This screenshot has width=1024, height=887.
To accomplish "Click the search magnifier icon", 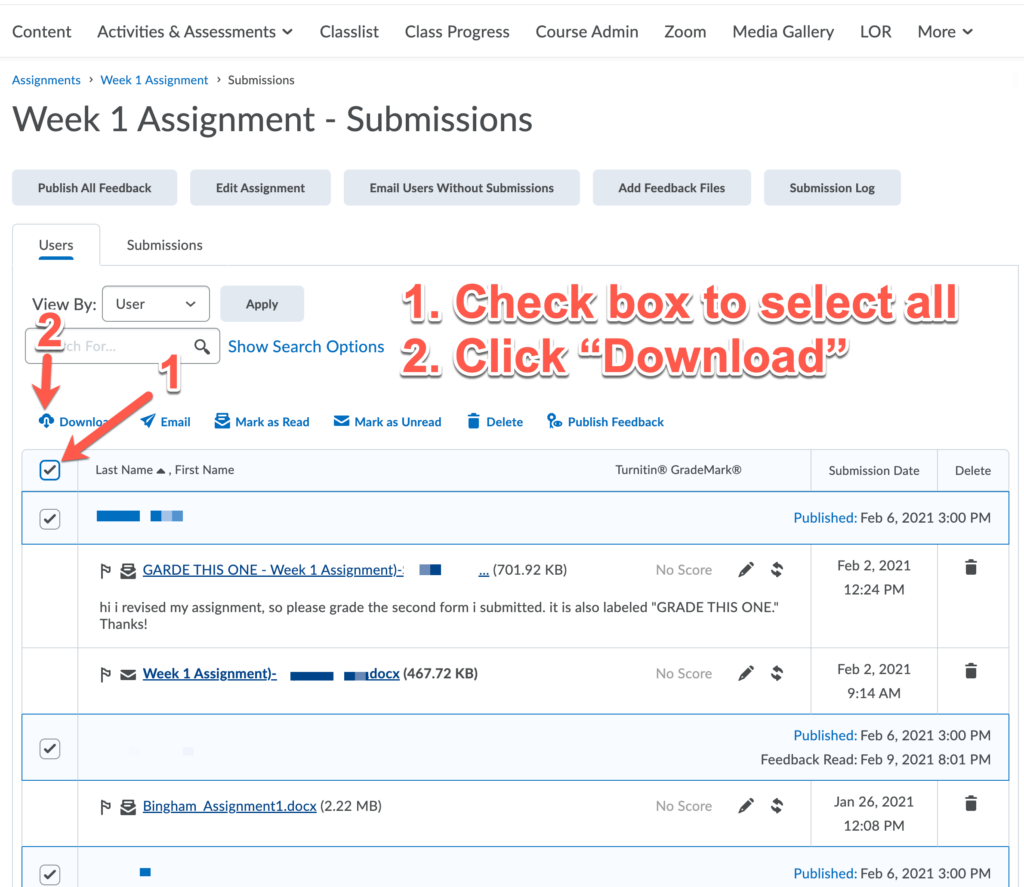I will coord(203,347).
